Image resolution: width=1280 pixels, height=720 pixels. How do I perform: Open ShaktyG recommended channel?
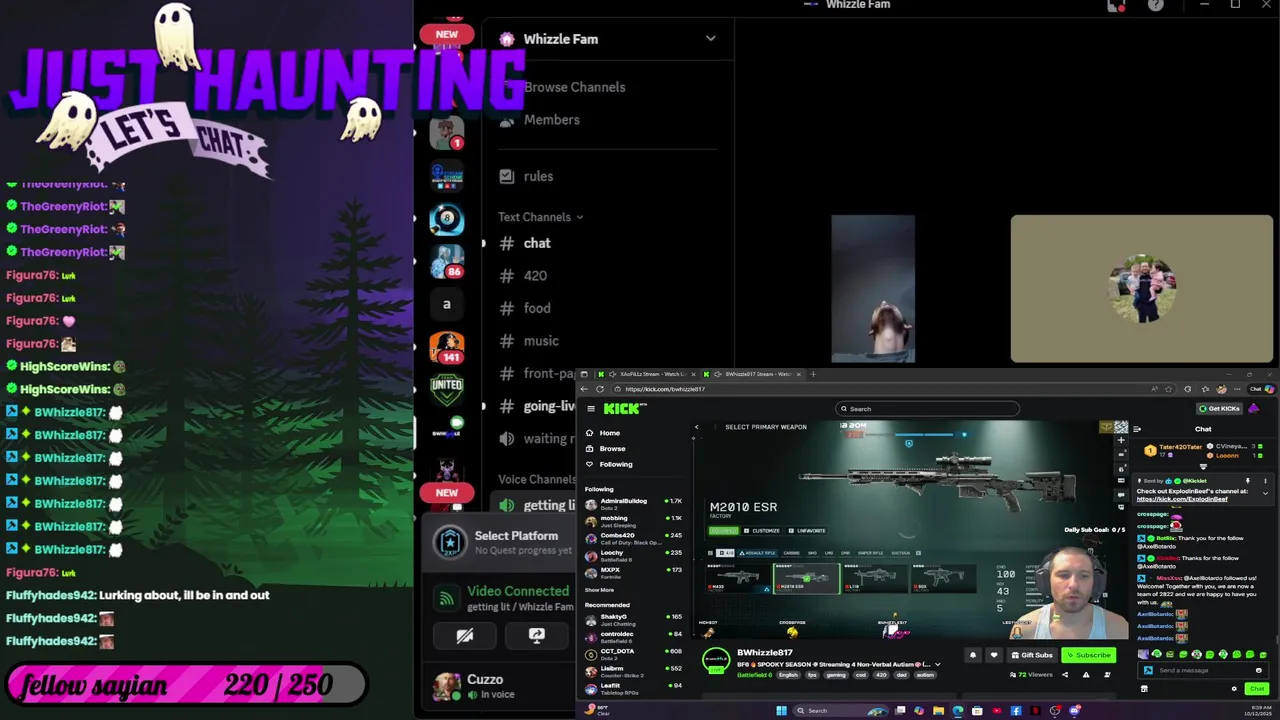point(634,618)
